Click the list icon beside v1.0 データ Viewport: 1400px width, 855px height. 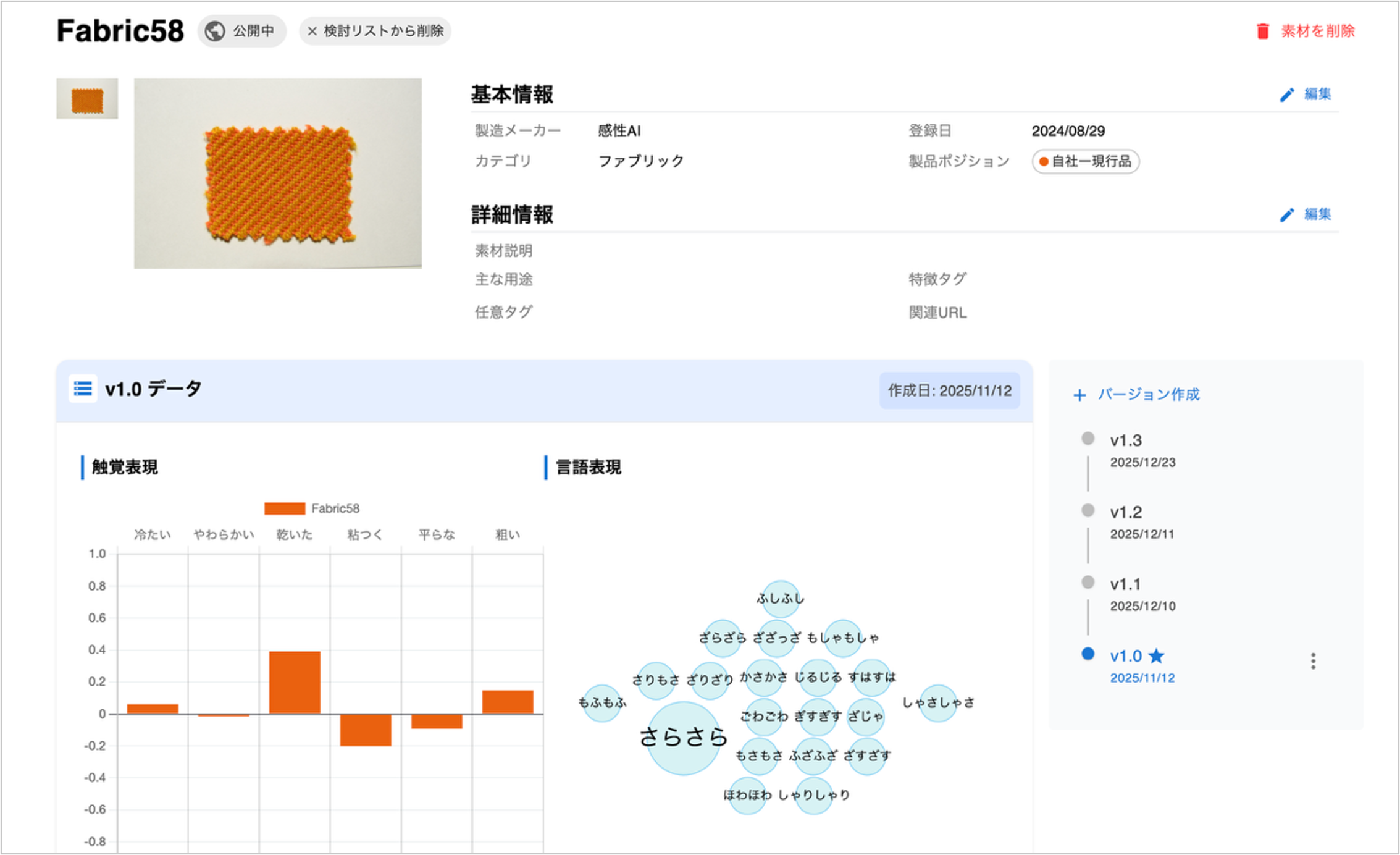(82, 389)
